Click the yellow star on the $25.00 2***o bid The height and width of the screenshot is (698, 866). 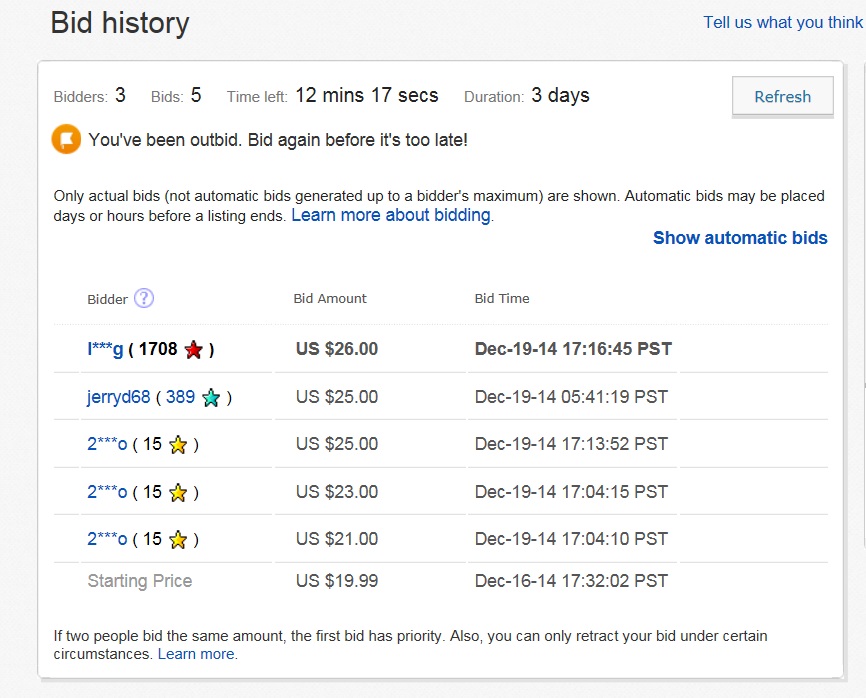pos(178,445)
